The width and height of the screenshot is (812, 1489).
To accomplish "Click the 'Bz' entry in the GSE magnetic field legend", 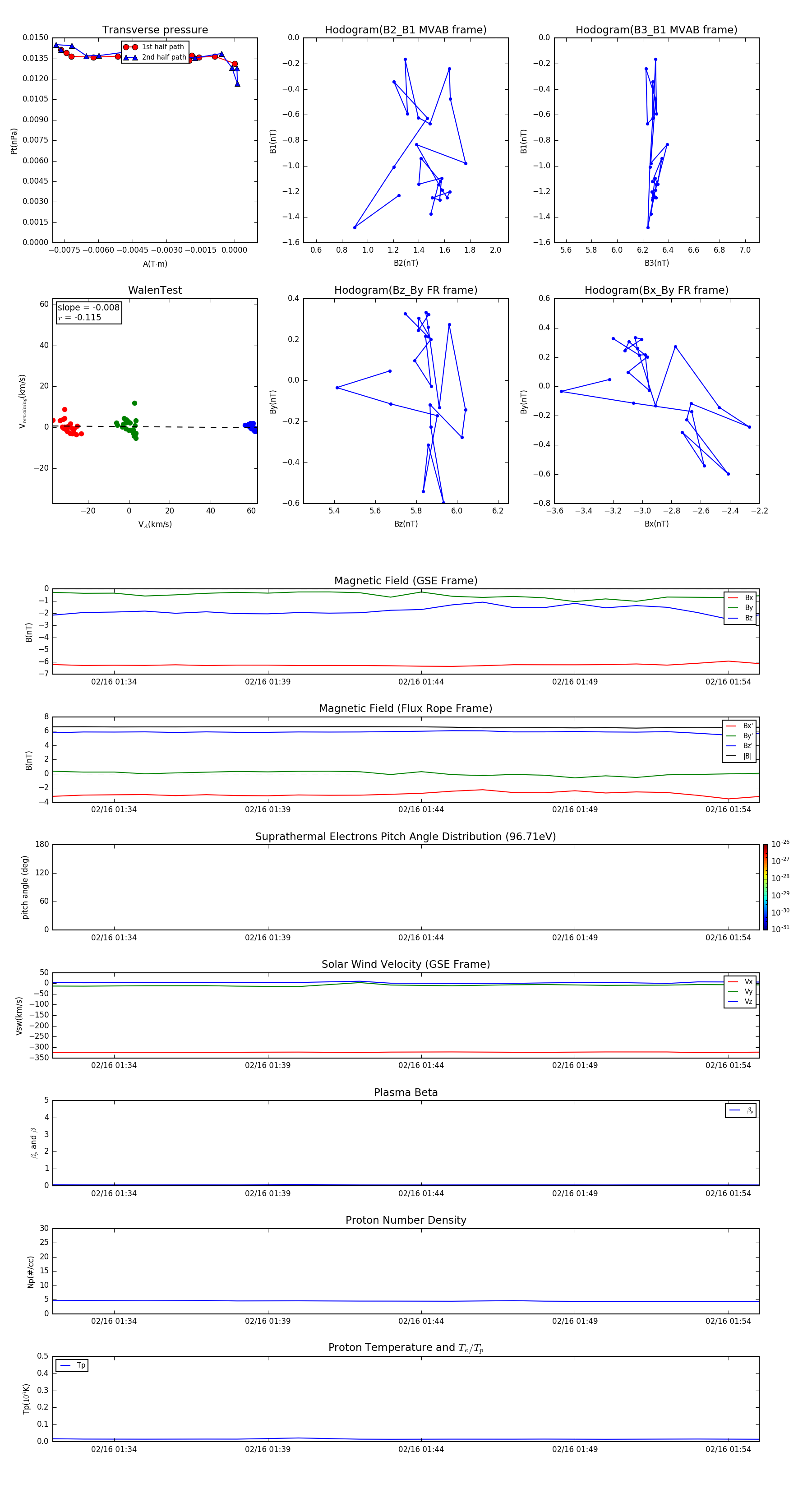I will click(x=740, y=618).
